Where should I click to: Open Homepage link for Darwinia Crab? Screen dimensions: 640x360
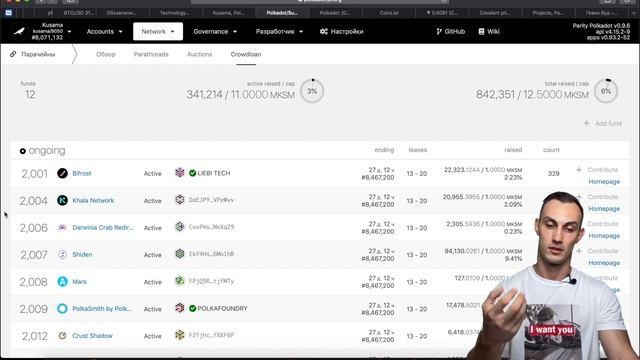pyautogui.click(x=604, y=236)
